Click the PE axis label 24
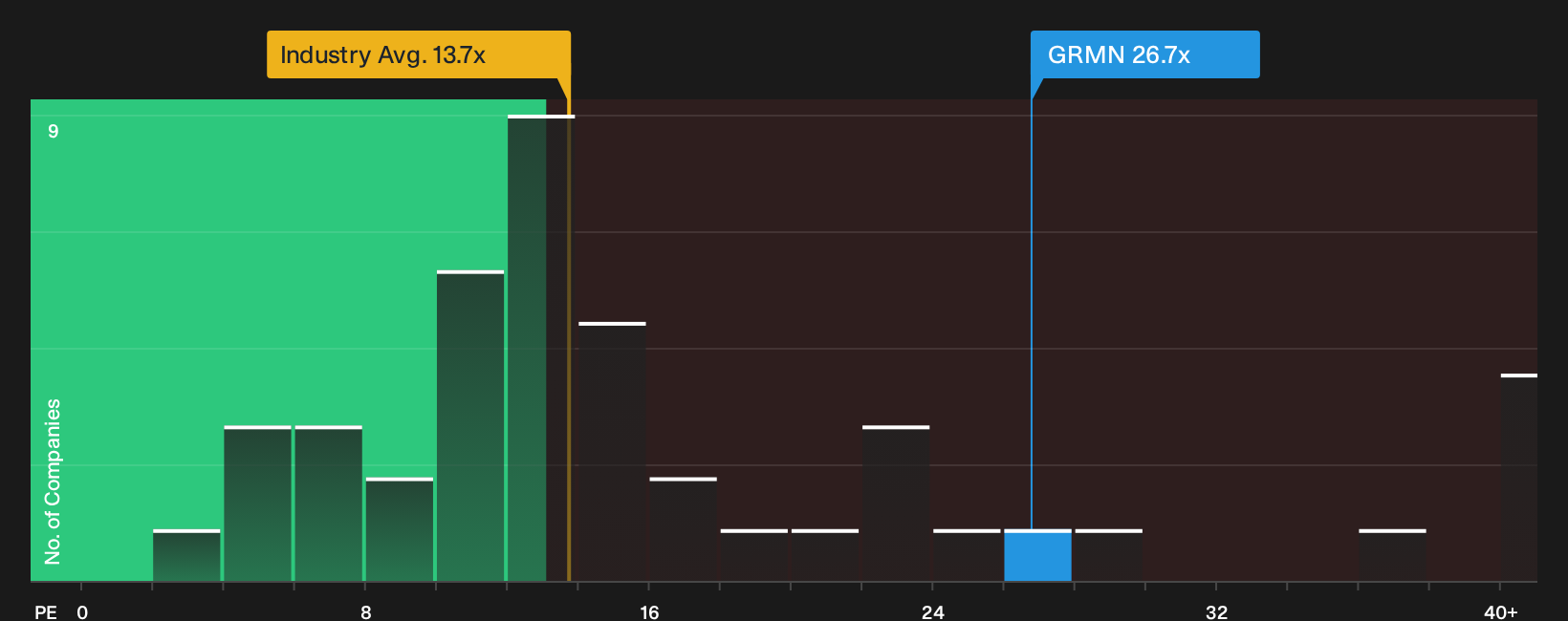This screenshot has height=621, width=1568. click(x=933, y=612)
